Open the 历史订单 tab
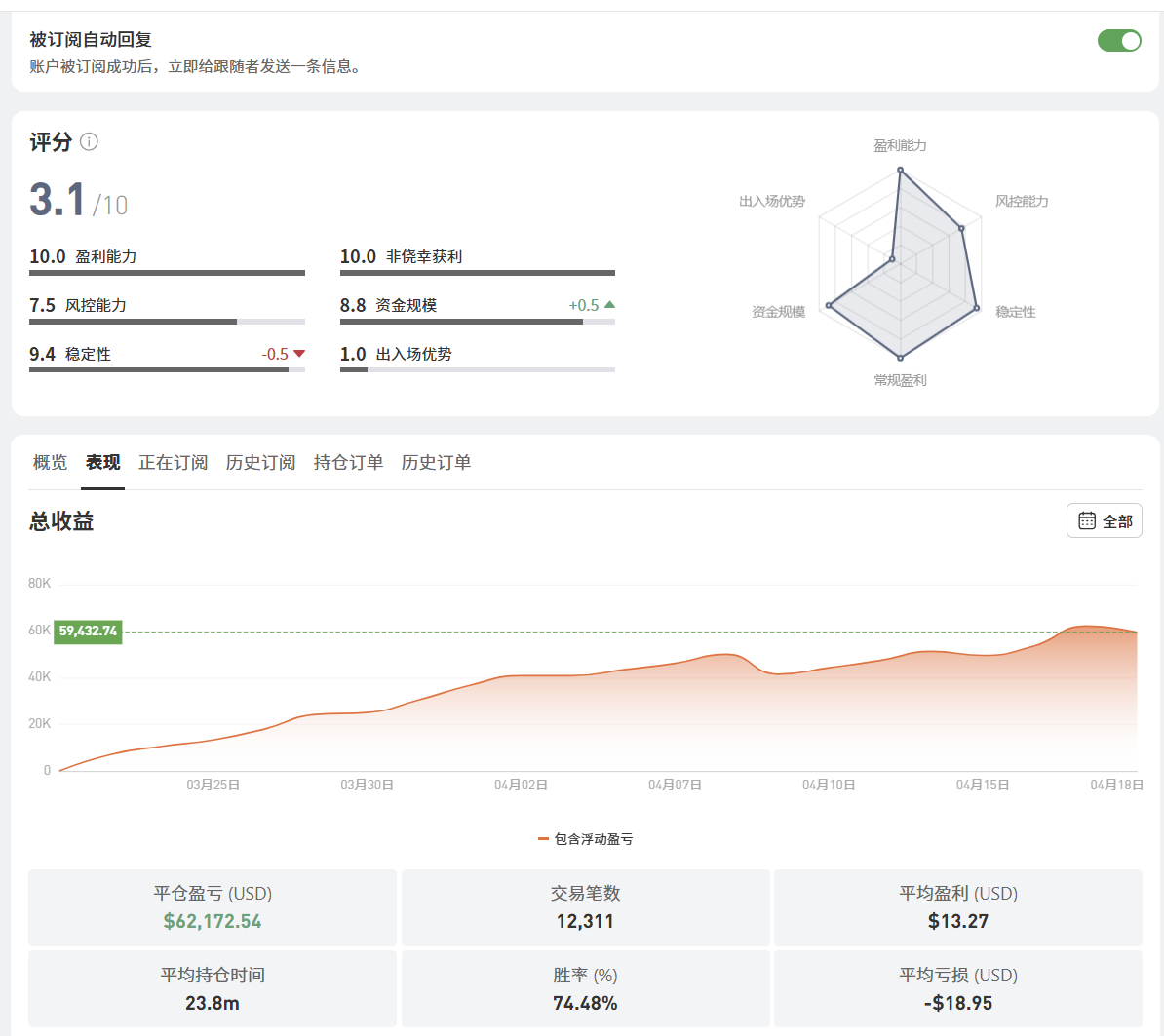 click(437, 462)
